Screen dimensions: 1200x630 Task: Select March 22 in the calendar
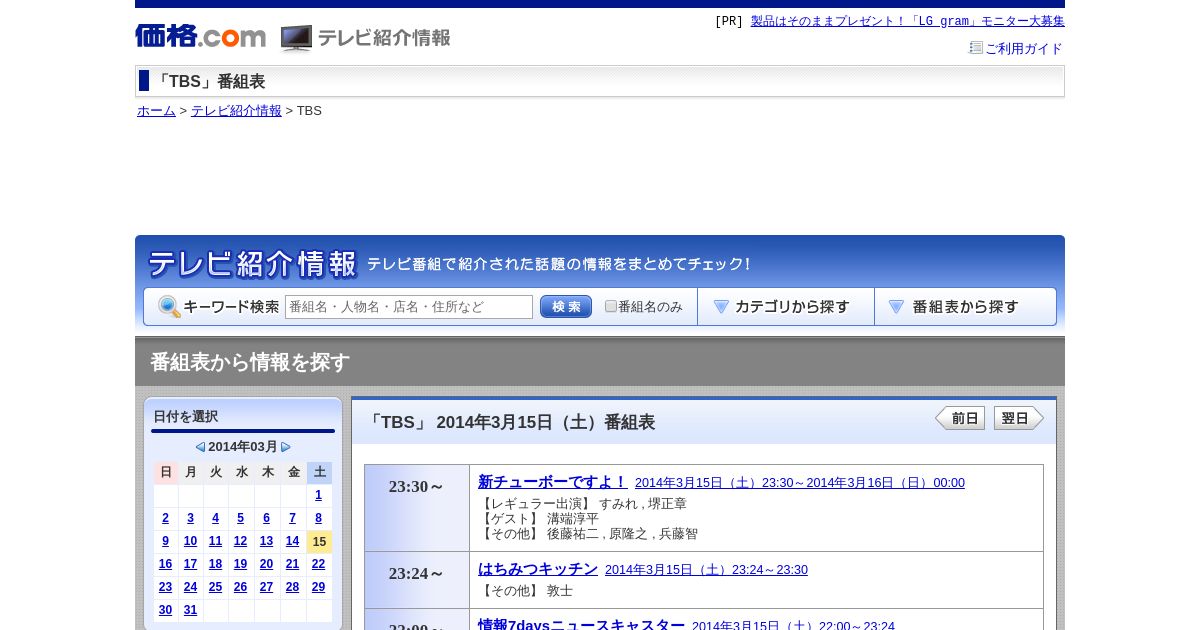coord(319,564)
